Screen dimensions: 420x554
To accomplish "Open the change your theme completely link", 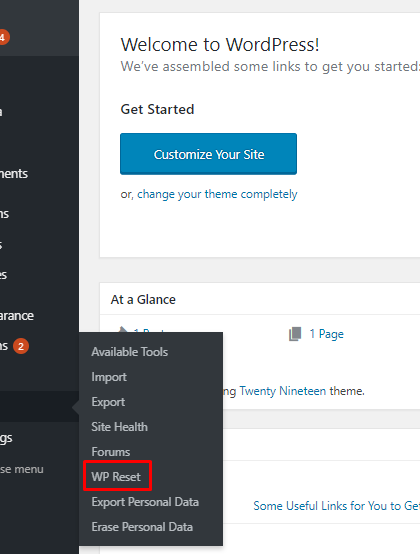I will pyautogui.click(x=217, y=194).
